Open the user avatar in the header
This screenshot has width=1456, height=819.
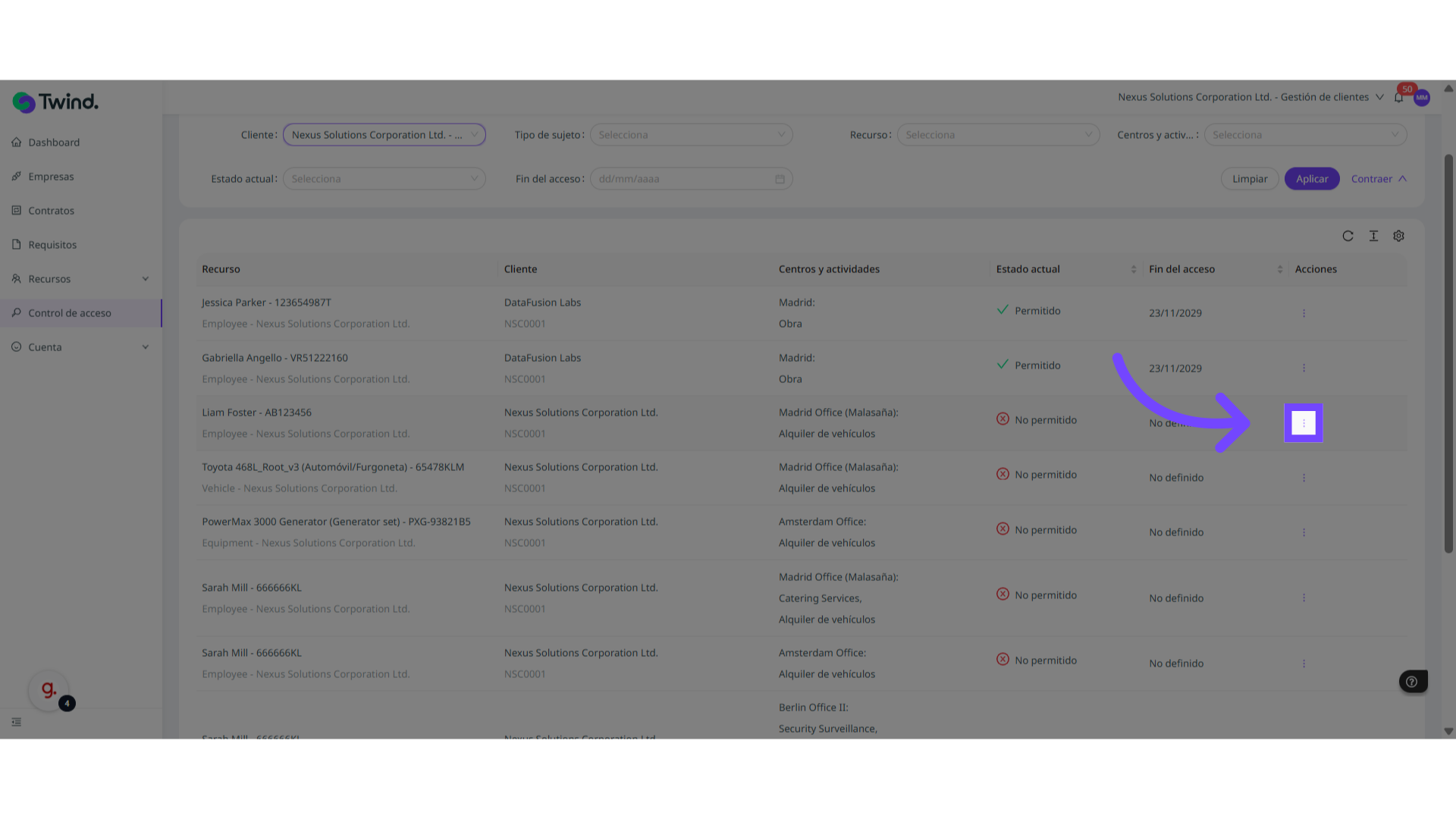coord(1422,98)
